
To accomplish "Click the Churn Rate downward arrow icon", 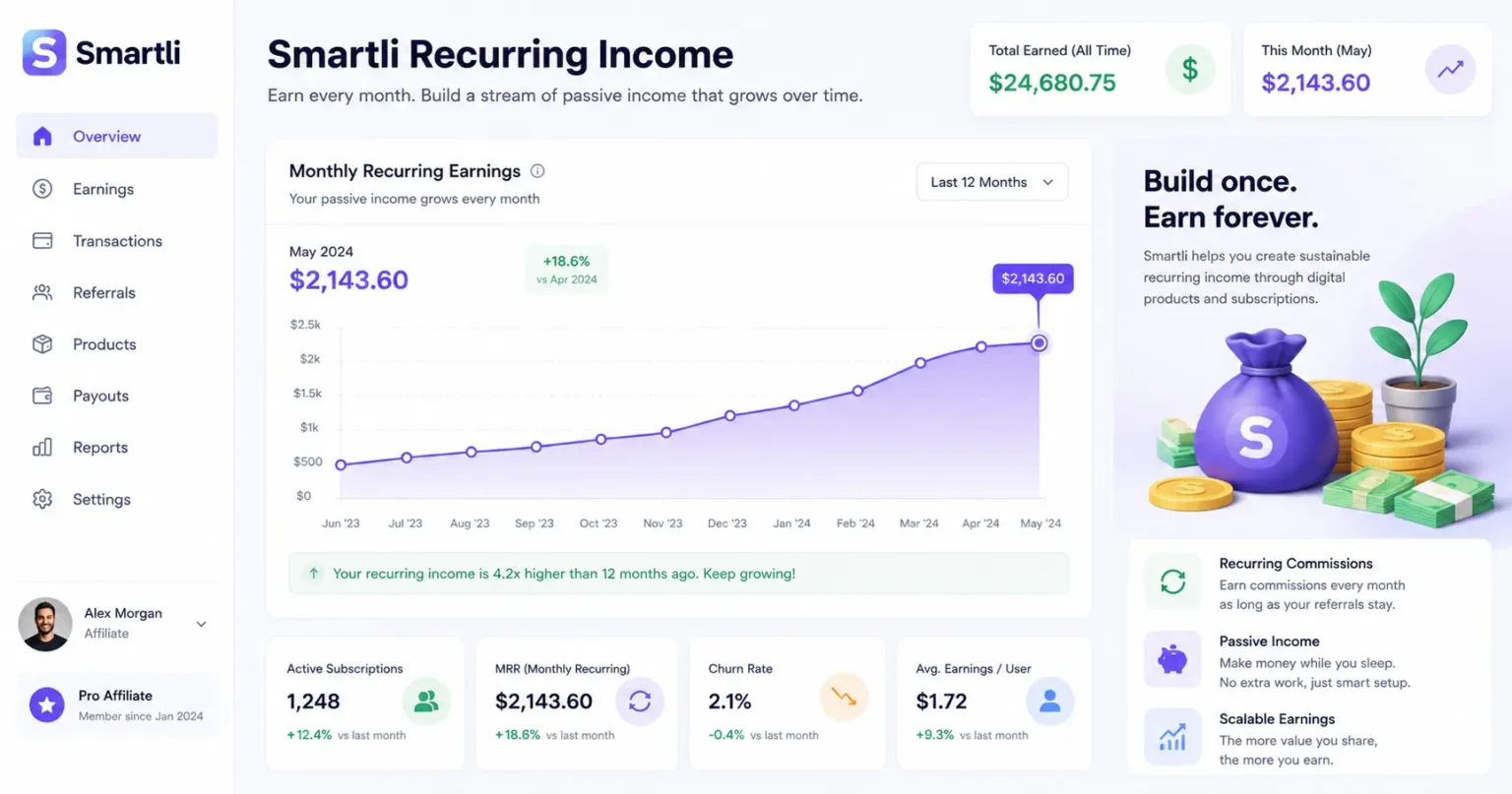I will click(x=844, y=697).
